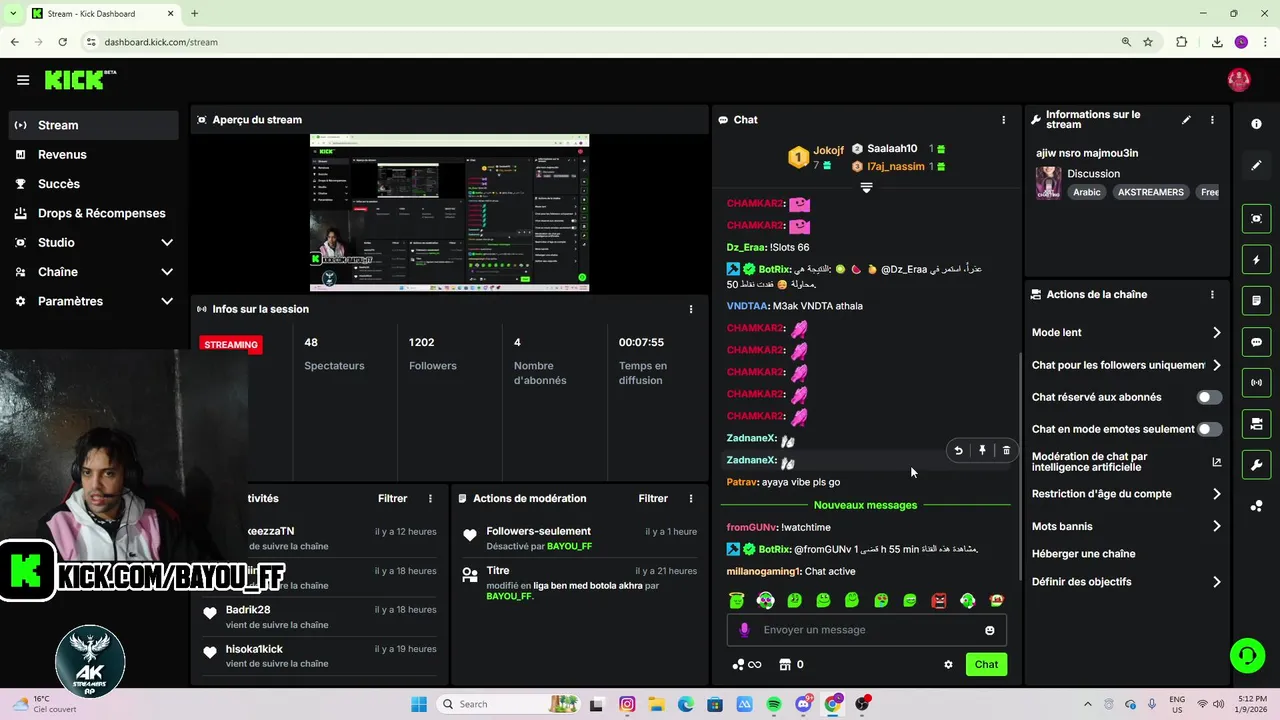The height and width of the screenshot is (720, 1280).
Task: Click the stream preview thumbnail
Action: tap(449, 213)
